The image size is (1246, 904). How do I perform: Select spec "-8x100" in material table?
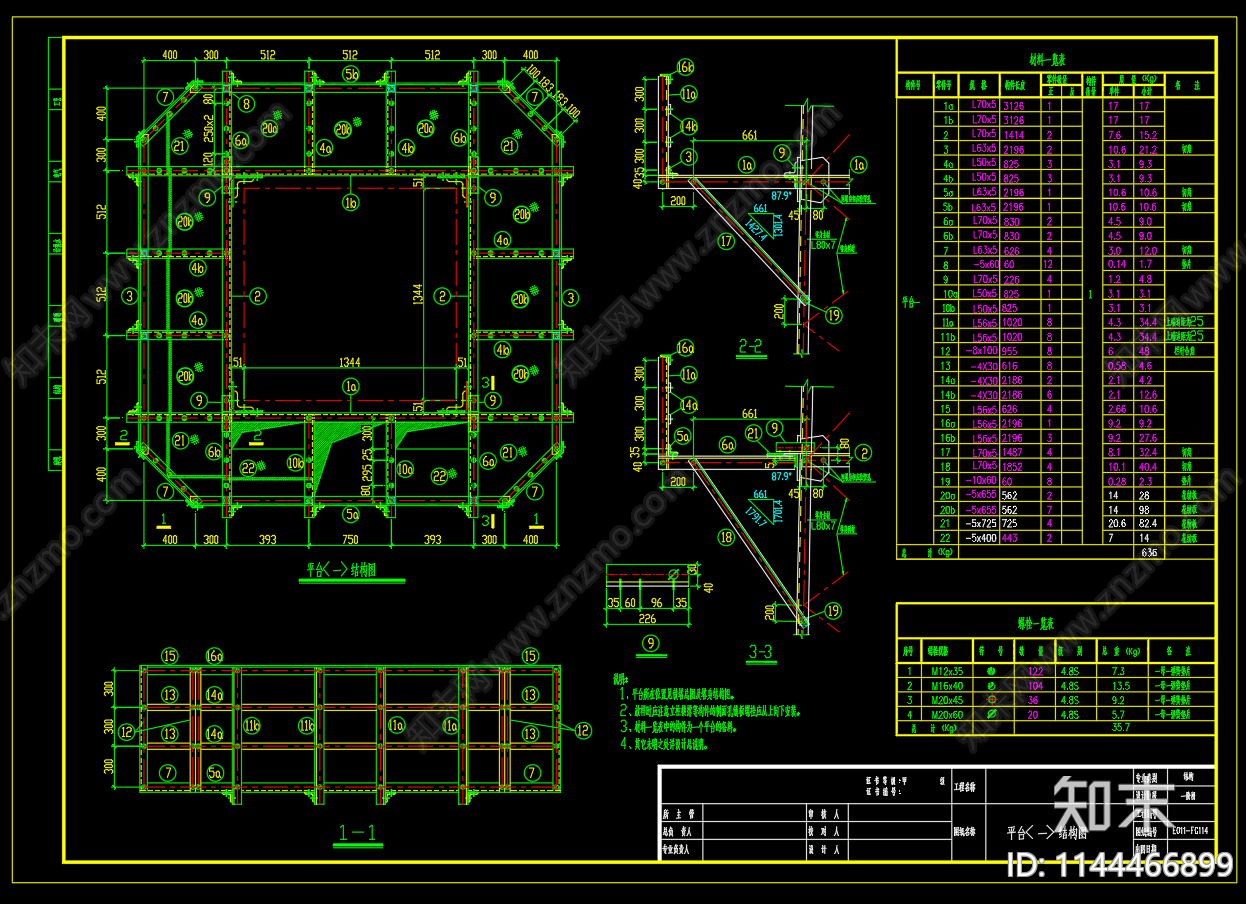(981, 351)
